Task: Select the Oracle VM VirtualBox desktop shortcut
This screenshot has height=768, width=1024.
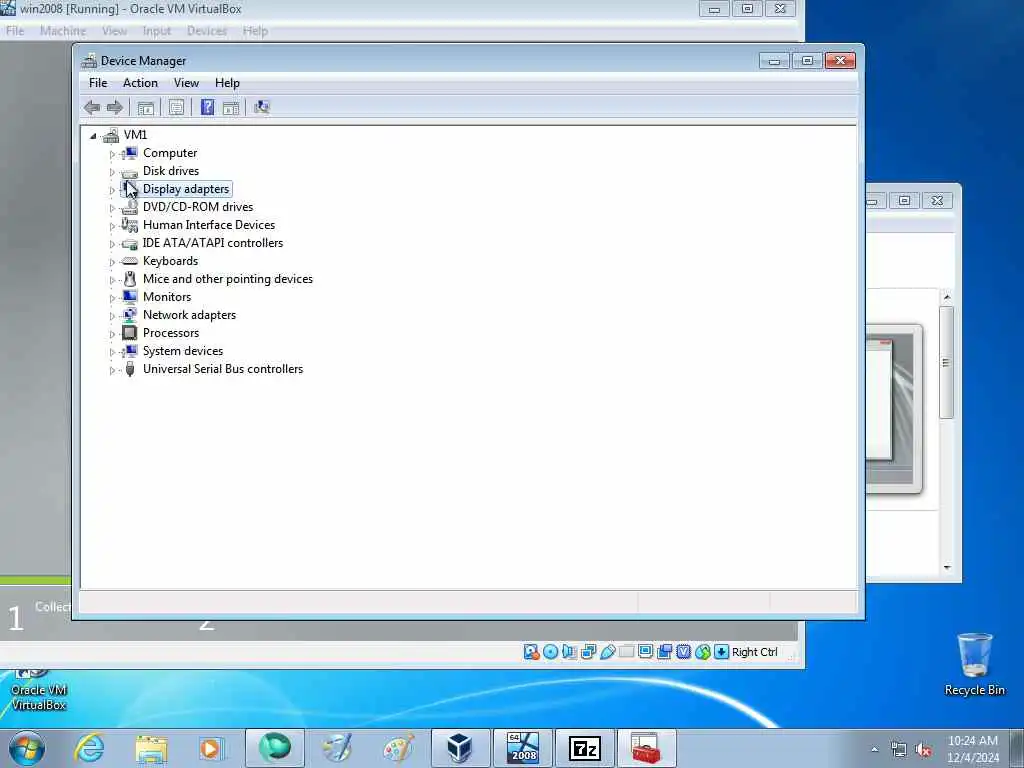Action: click(39, 690)
